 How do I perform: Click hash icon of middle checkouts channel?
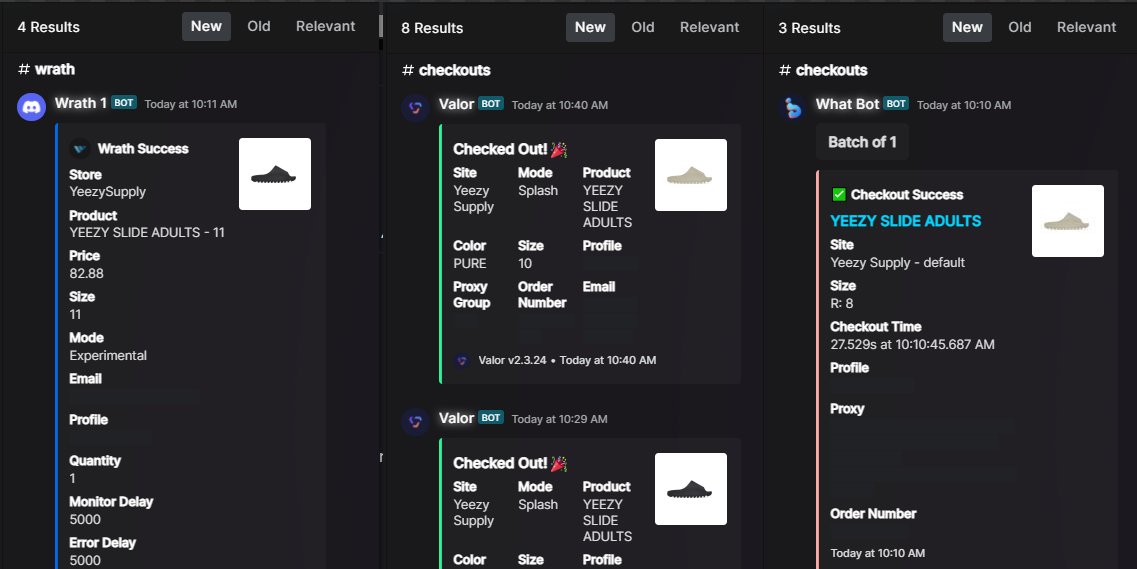[x=408, y=70]
